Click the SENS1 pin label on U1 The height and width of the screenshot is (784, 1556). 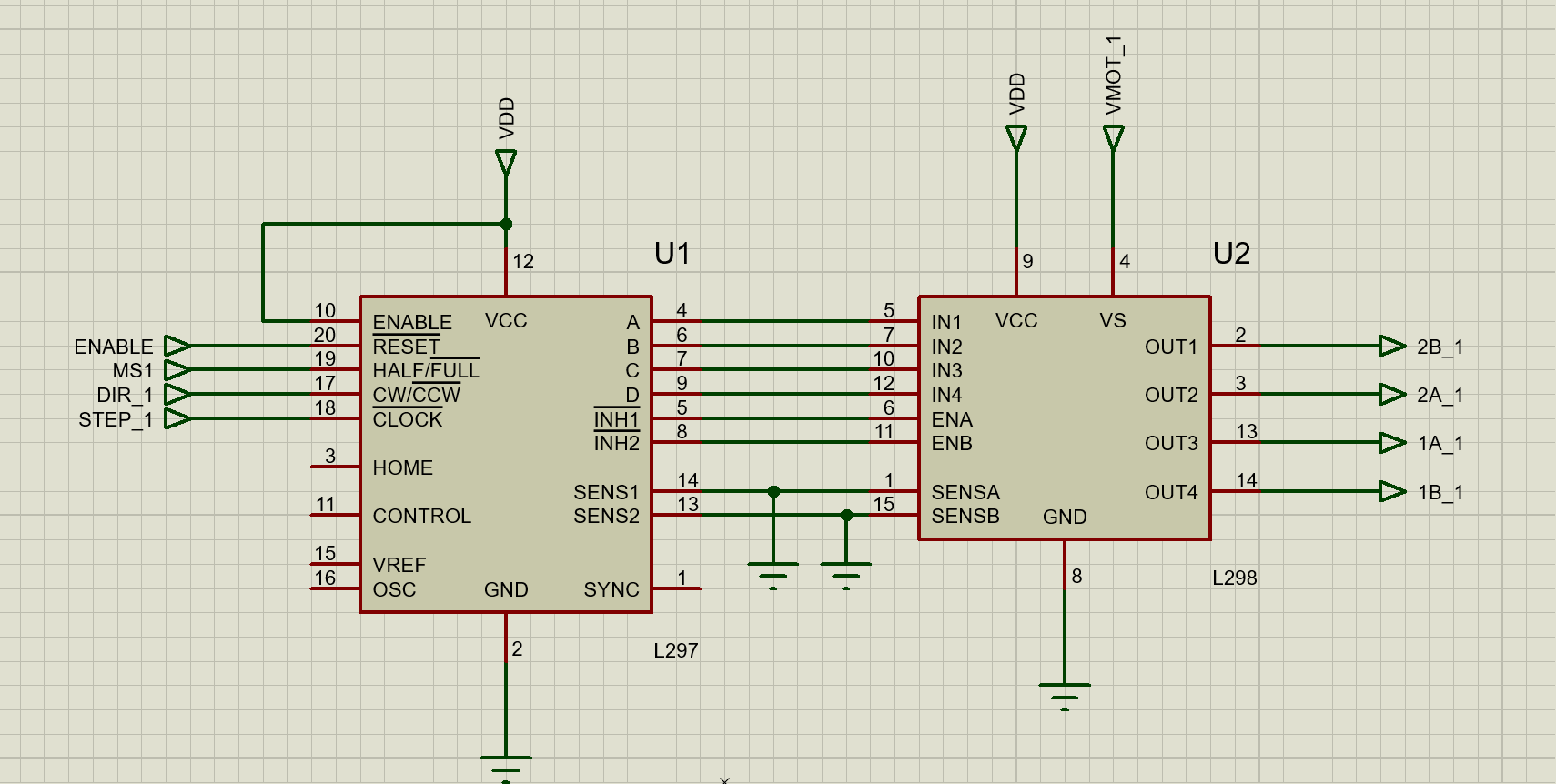(606, 492)
